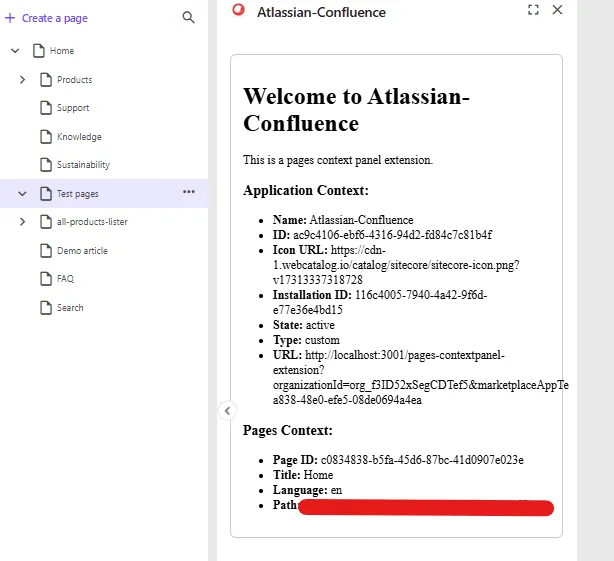Expand the Products tree node

pos(22,80)
